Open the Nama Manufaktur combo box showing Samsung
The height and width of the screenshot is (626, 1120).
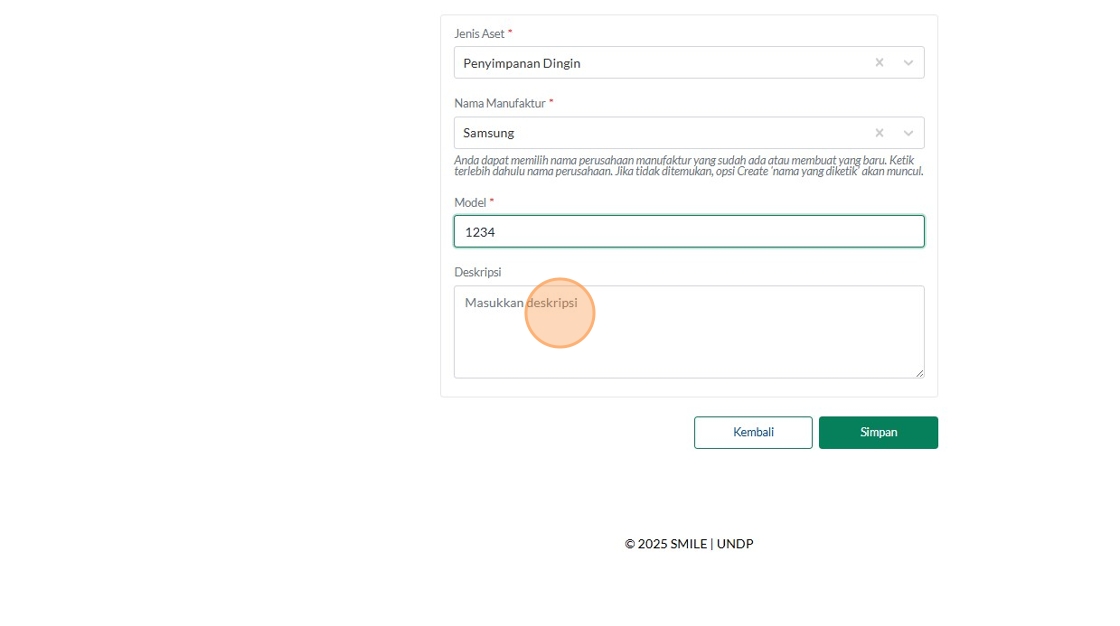tap(689, 133)
